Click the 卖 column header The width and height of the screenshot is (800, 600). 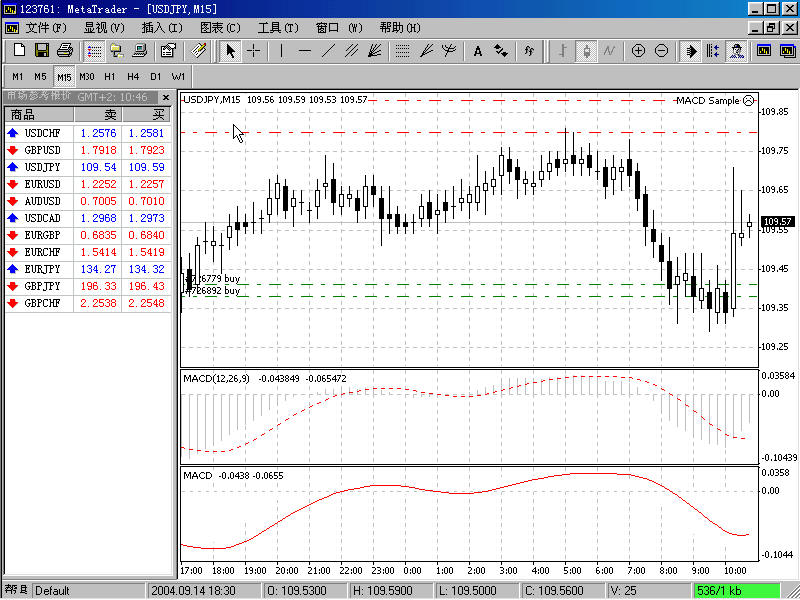(x=98, y=114)
